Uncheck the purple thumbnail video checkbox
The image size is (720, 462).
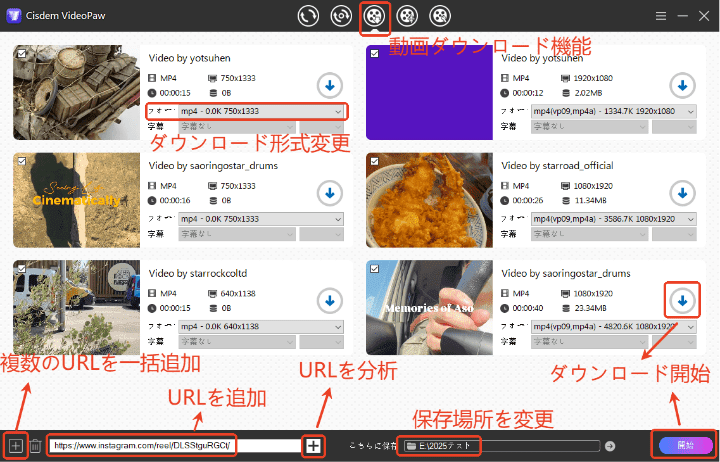[375, 54]
